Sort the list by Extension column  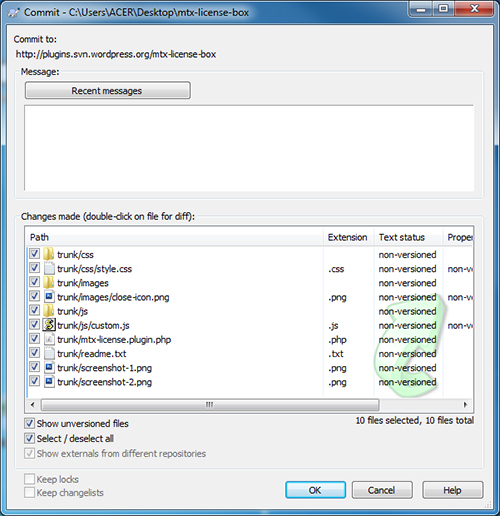pyautogui.click(x=349, y=237)
